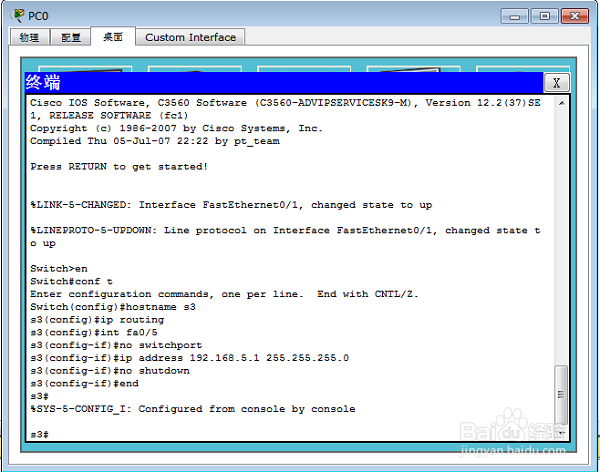Screen dimensions: 600x472
Task: Click the 'Cisco IOS Software' version line
Action: click(x=285, y=109)
